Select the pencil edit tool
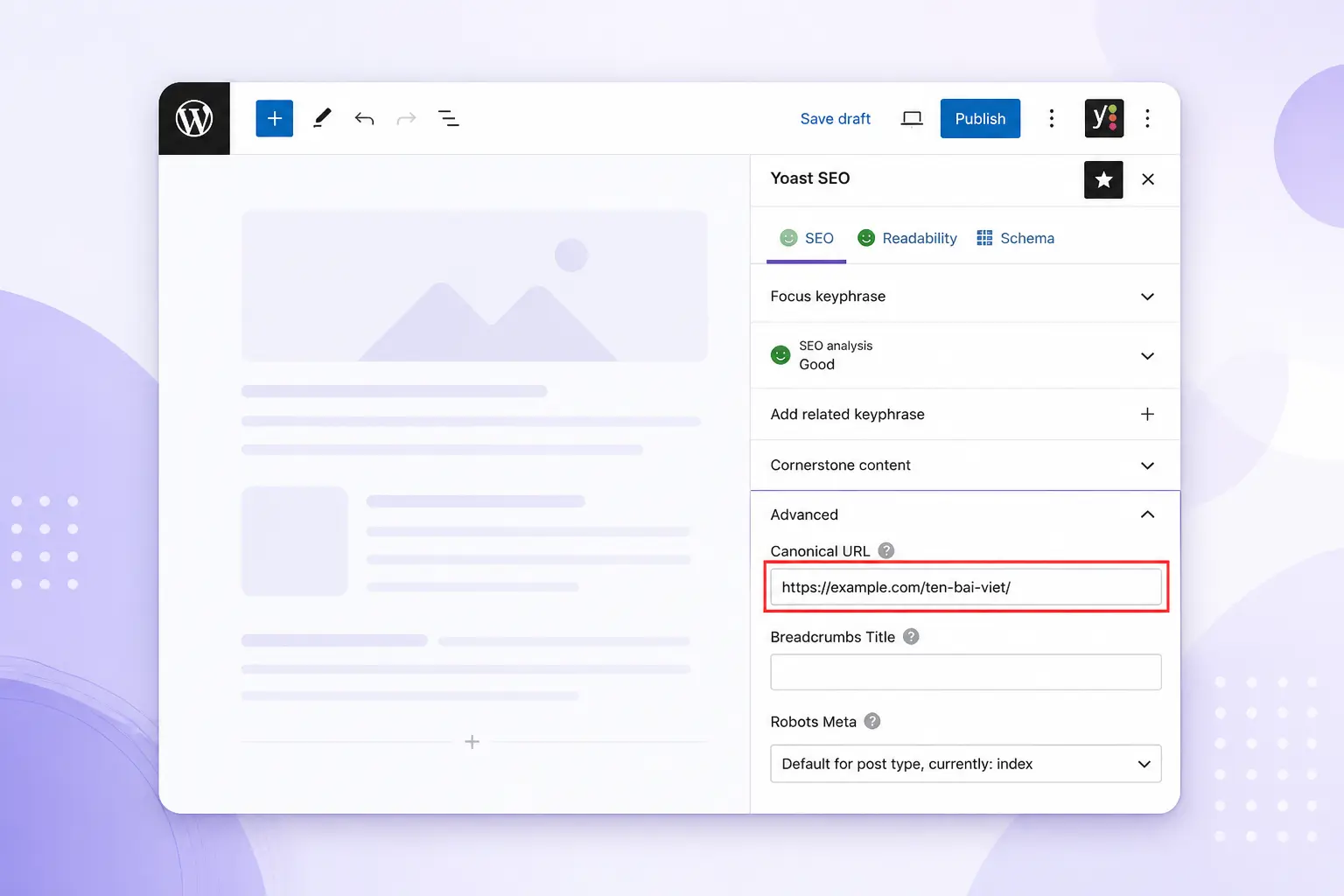The width and height of the screenshot is (1344, 896). click(x=322, y=118)
